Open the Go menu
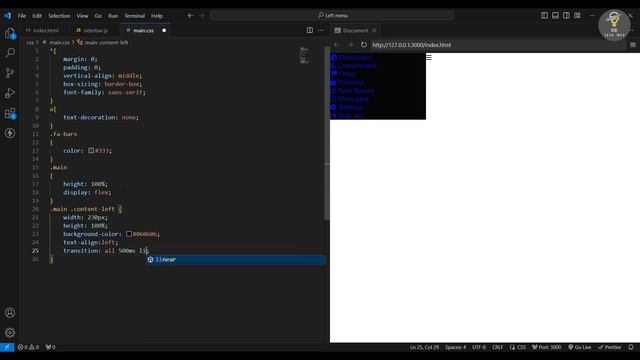This screenshot has width=640, height=360. coord(98,16)
